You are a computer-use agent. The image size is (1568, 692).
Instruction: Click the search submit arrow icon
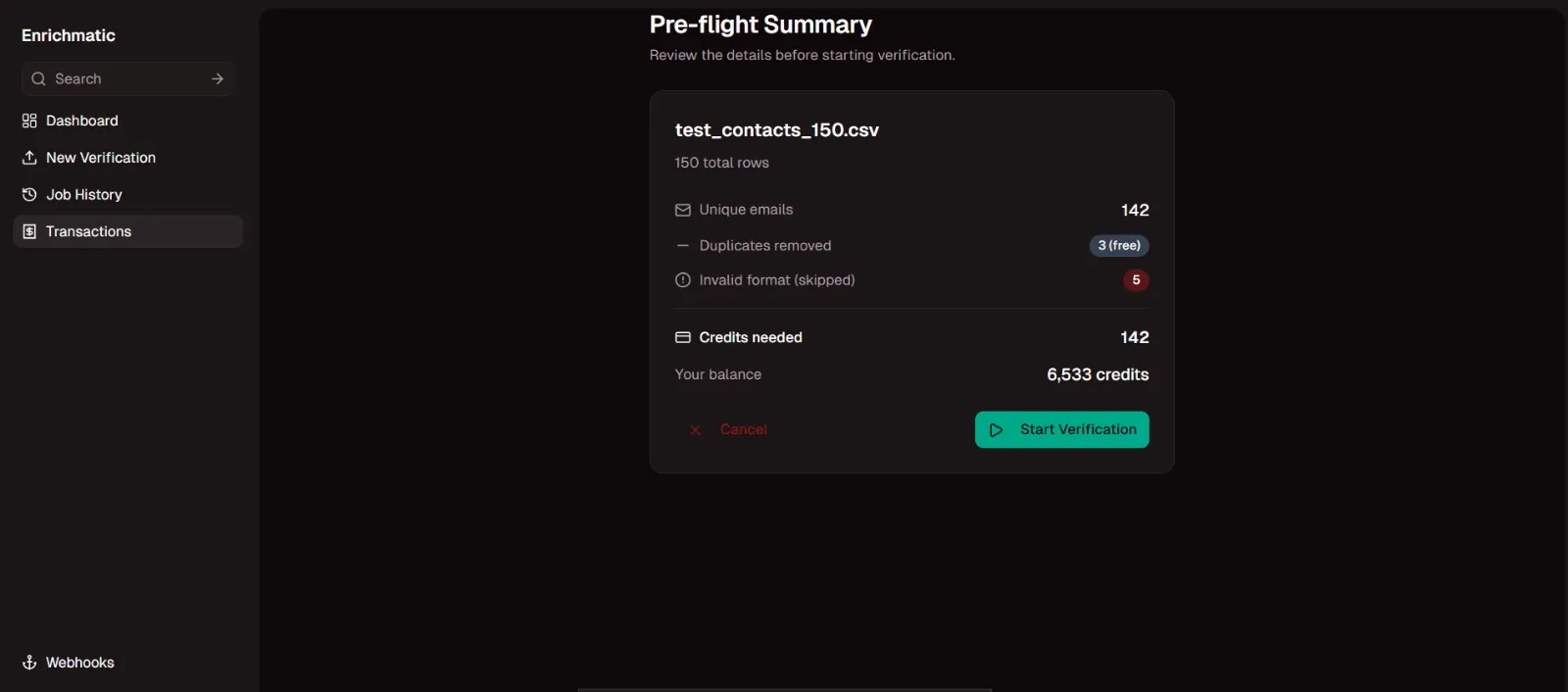pos(218,79)
